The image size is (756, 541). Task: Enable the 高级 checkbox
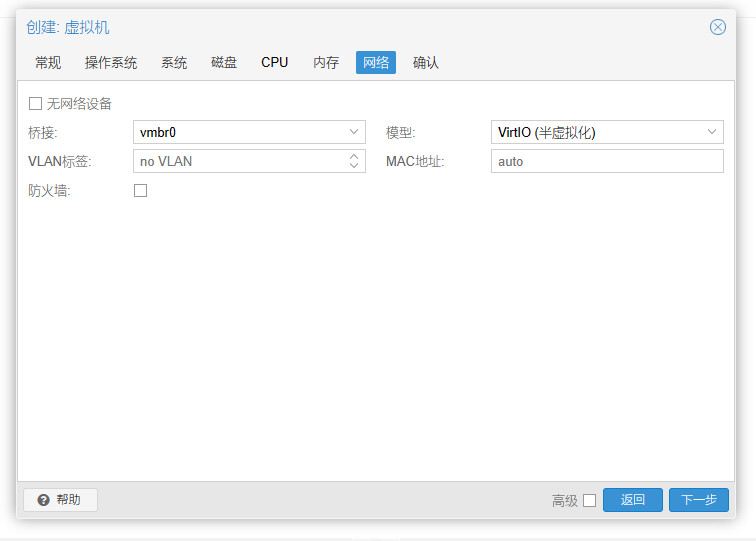pos(589,500)
